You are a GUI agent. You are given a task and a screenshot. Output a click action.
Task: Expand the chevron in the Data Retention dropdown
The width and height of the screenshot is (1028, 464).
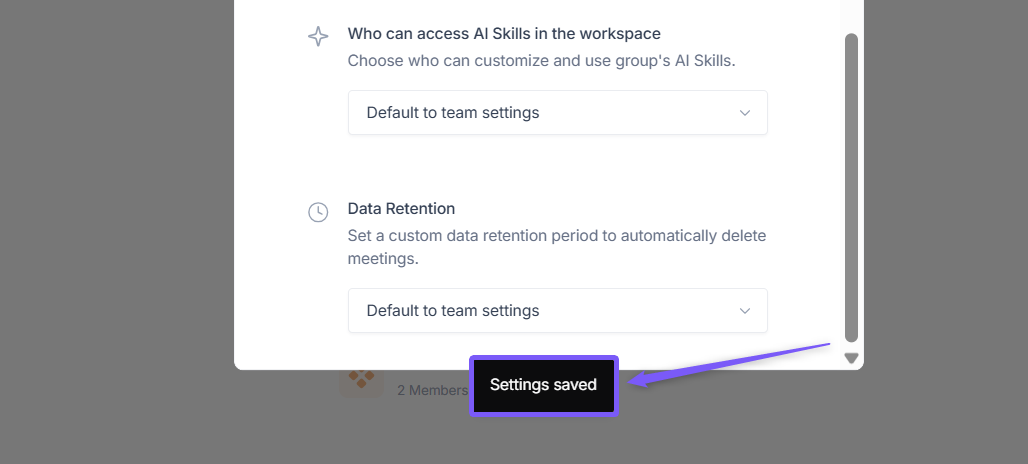(744, 311)
